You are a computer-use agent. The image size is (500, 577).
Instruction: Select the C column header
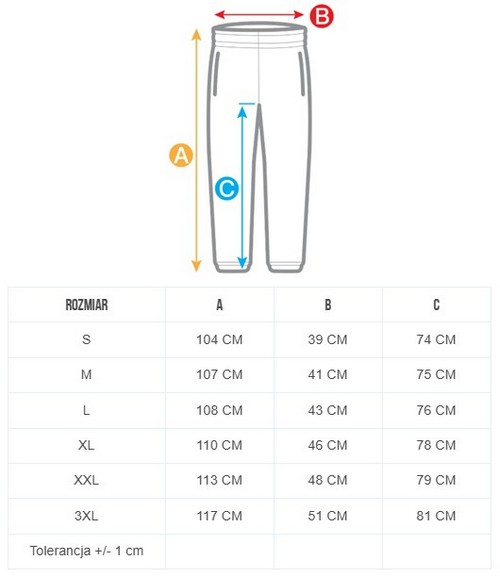[x=436, y=305]
